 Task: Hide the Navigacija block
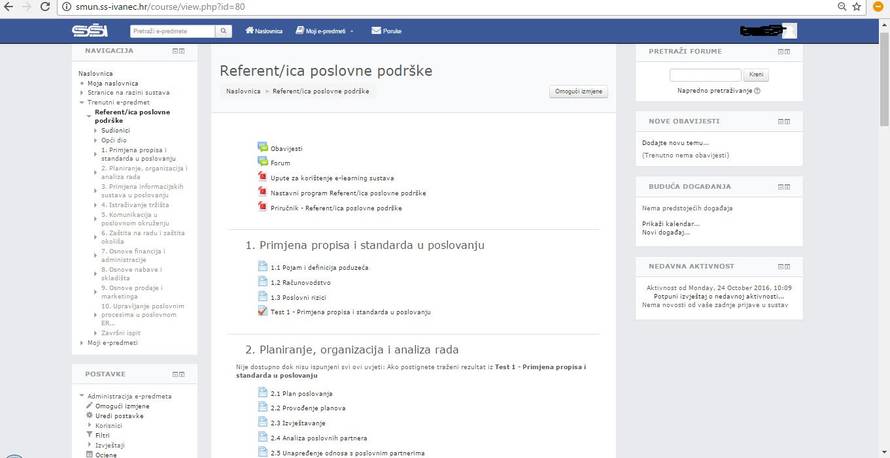(x=175, y=51)
